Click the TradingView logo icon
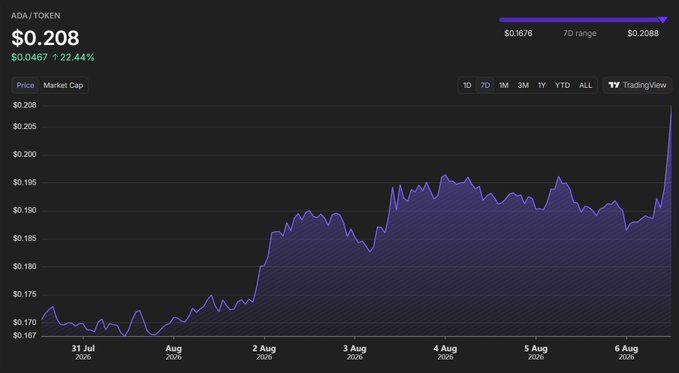679x373 pixels. [614, 85]
